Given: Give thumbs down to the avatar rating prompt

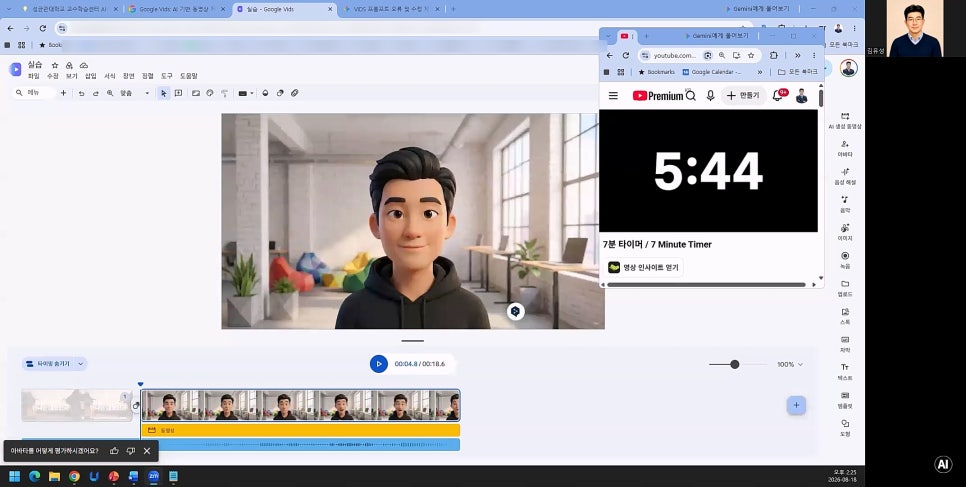Looking at the screenshot, I should pos(131,451).
